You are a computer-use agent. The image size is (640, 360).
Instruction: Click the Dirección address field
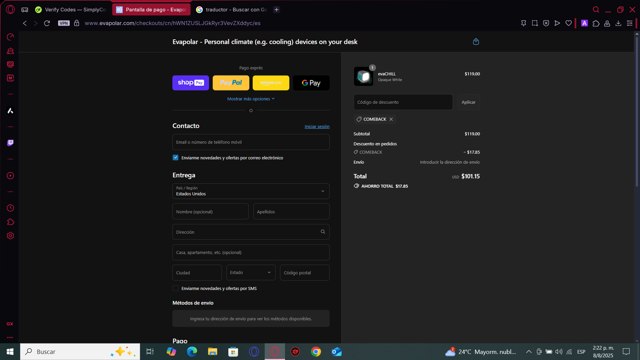[251, 232]
